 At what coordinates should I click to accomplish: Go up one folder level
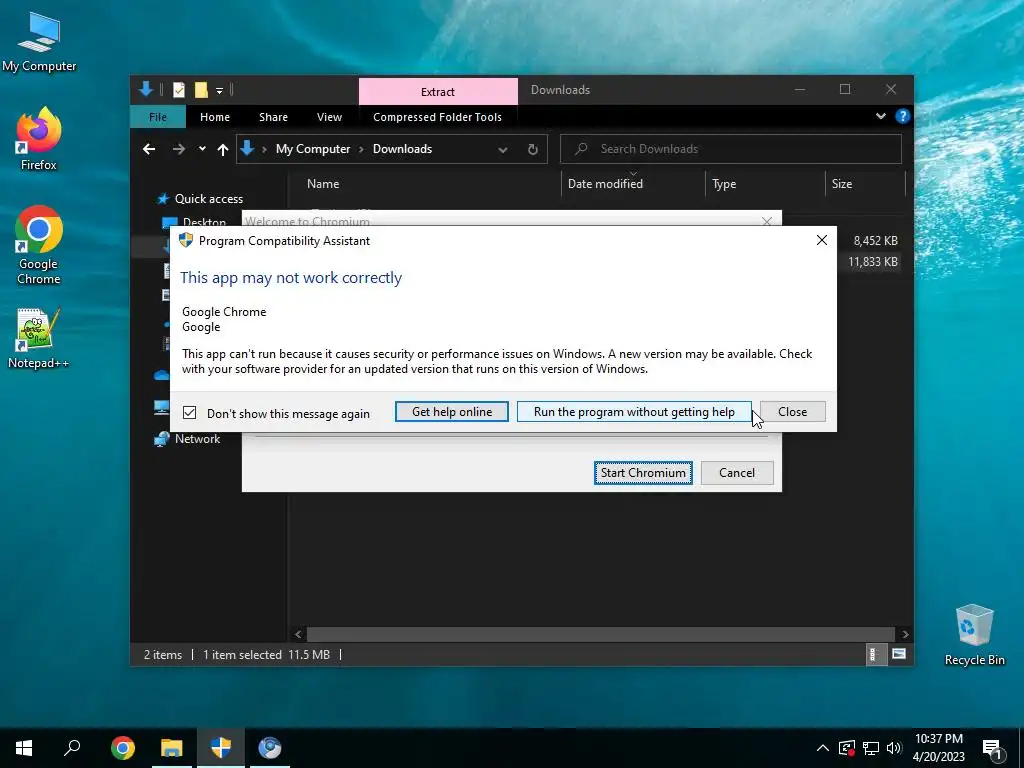pyautogui.click(x=223, y=150)
